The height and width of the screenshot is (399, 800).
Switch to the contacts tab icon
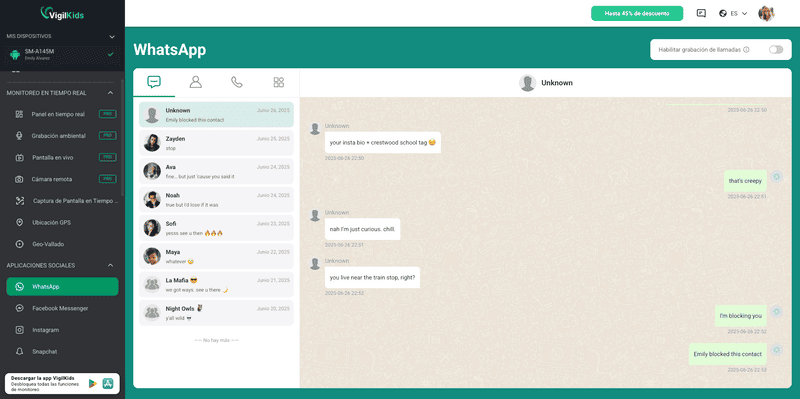[x=195, y=82]
